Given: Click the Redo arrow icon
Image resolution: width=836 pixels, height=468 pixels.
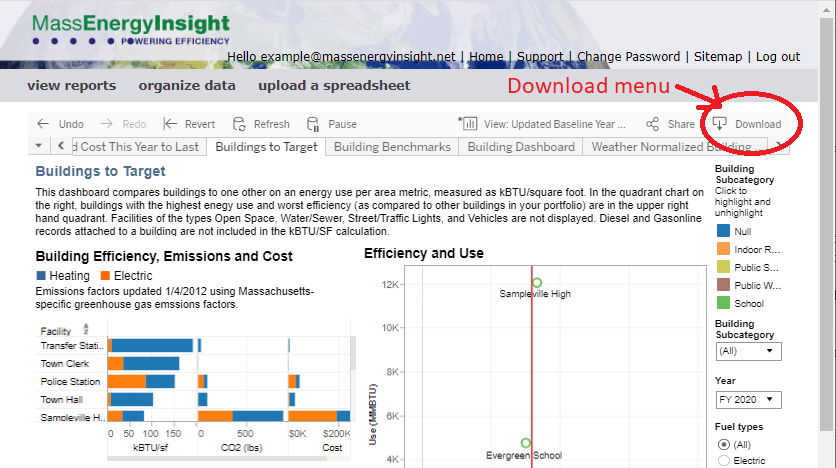Looking at the screenshot, I should click(107, 124).
